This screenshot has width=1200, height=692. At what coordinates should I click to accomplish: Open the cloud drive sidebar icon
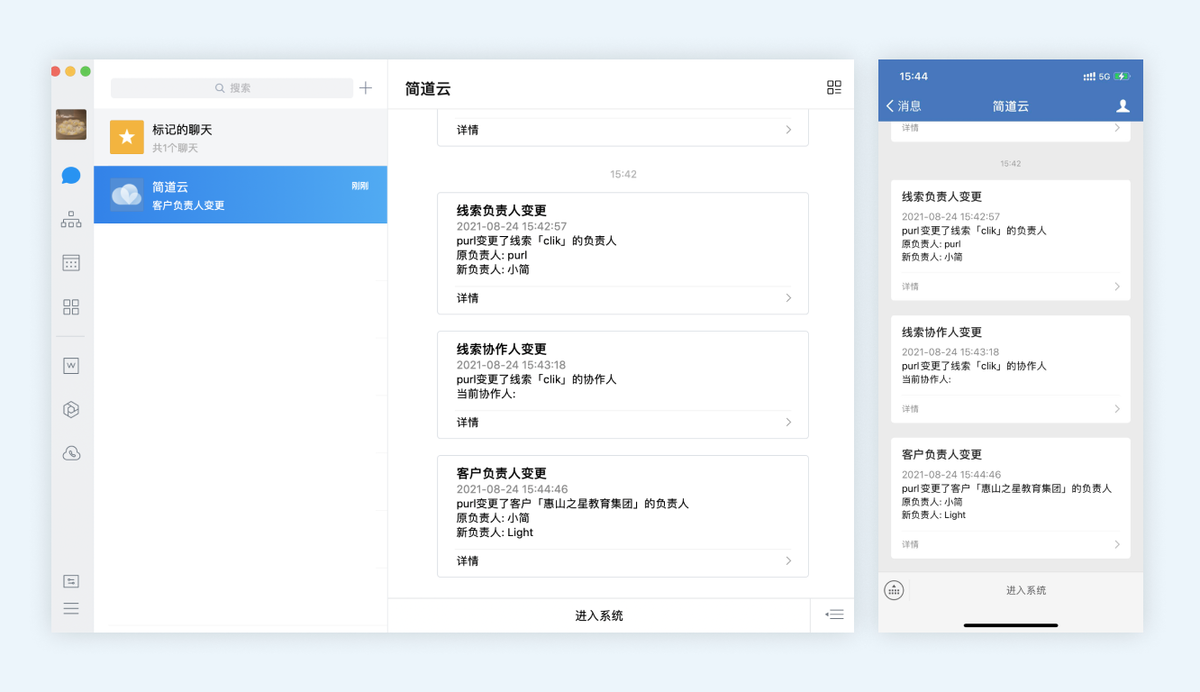(x=71, y=454)
